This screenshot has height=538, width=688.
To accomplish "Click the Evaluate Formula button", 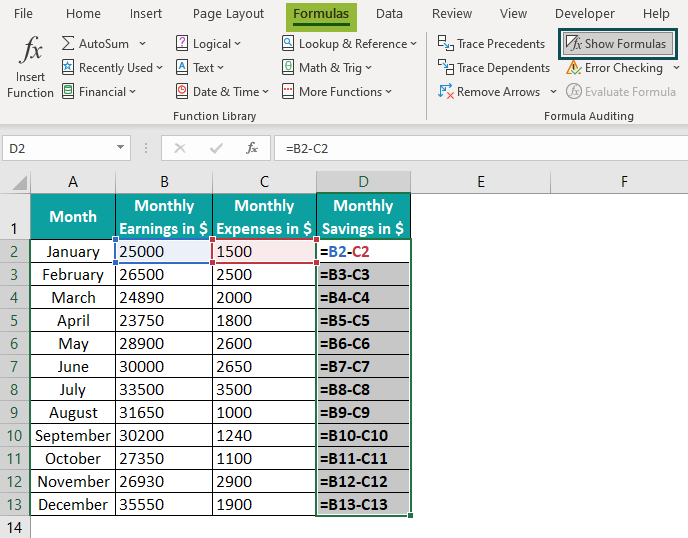I will tap(620, 91).
